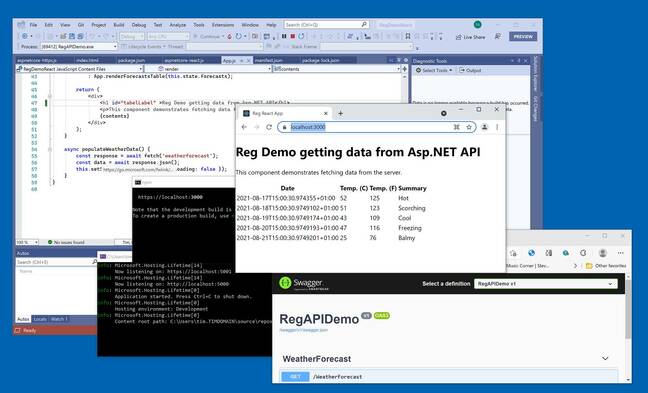Open a new tab in Chrome
Viewport: 648px width, 393px height.
click(x=340, y=113)
